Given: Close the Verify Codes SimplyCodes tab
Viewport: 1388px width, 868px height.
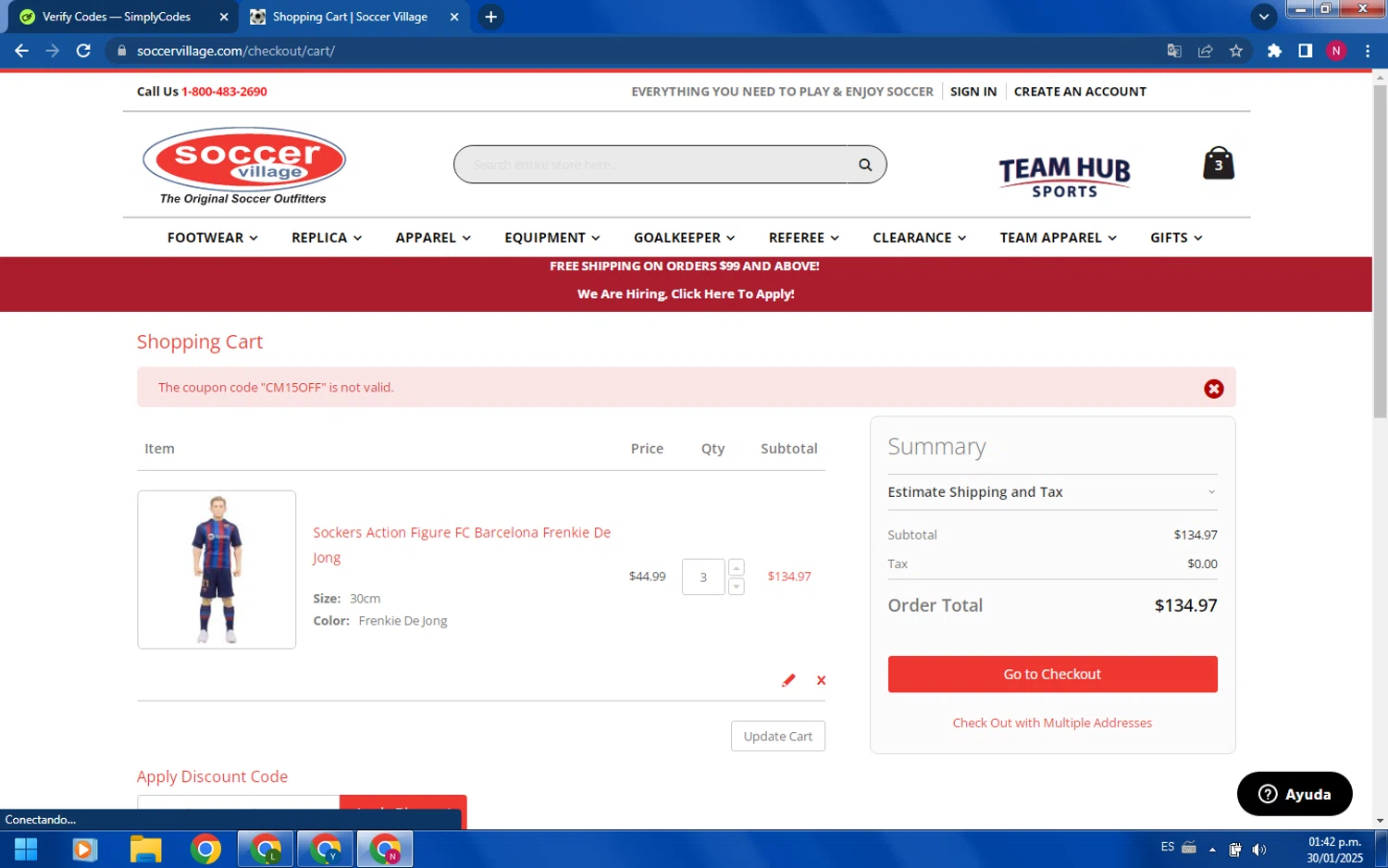Looking at the screenshot, I should (224, 17).
